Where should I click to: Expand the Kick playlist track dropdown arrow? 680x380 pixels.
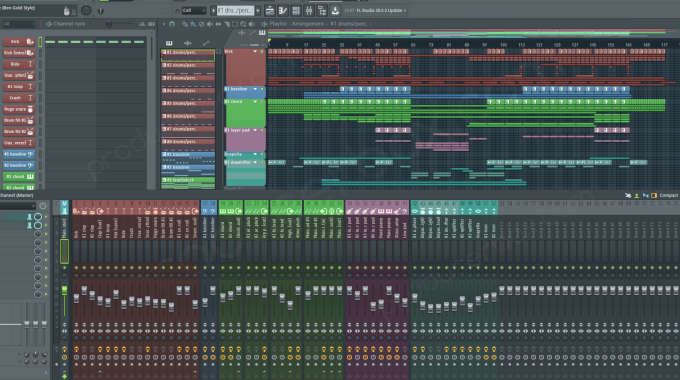click(255, 52)
